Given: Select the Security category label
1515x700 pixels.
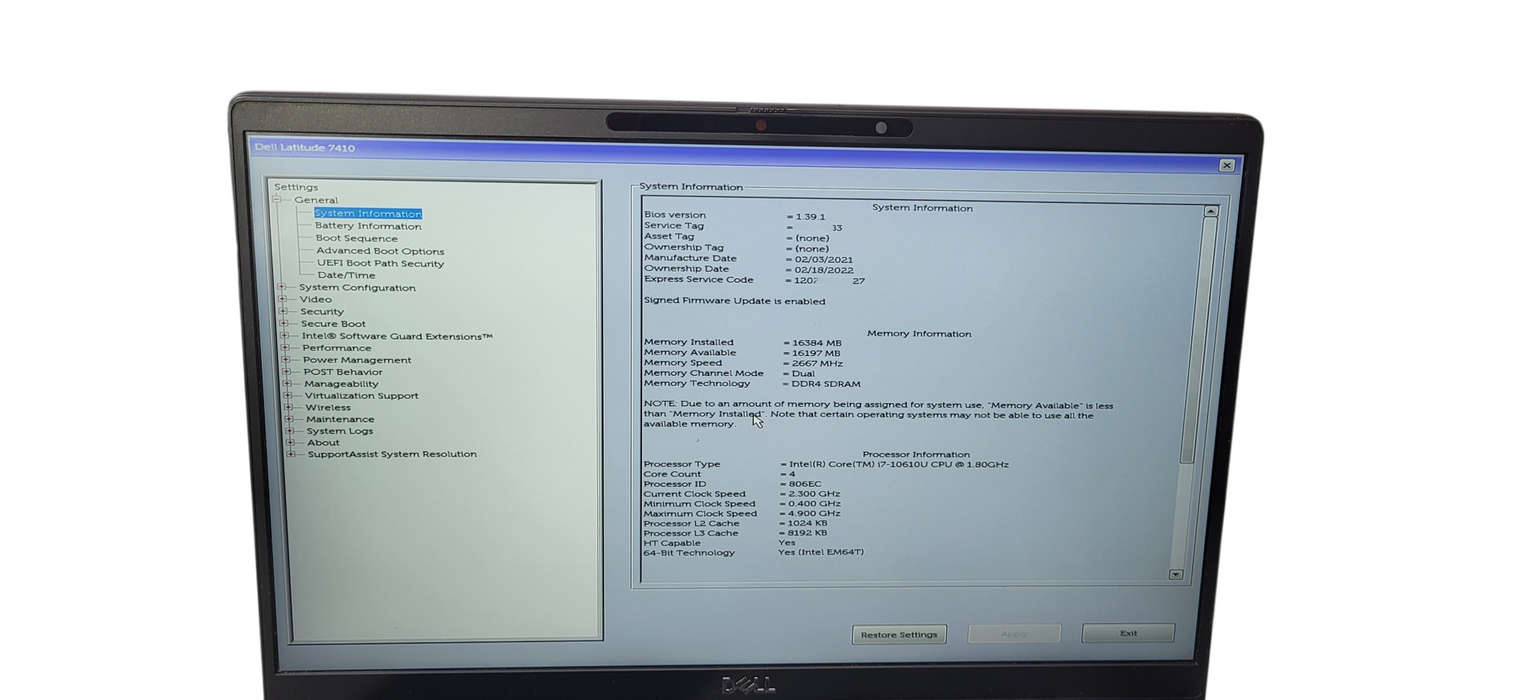Looking at the screenshot, I should tap(322, 312).
